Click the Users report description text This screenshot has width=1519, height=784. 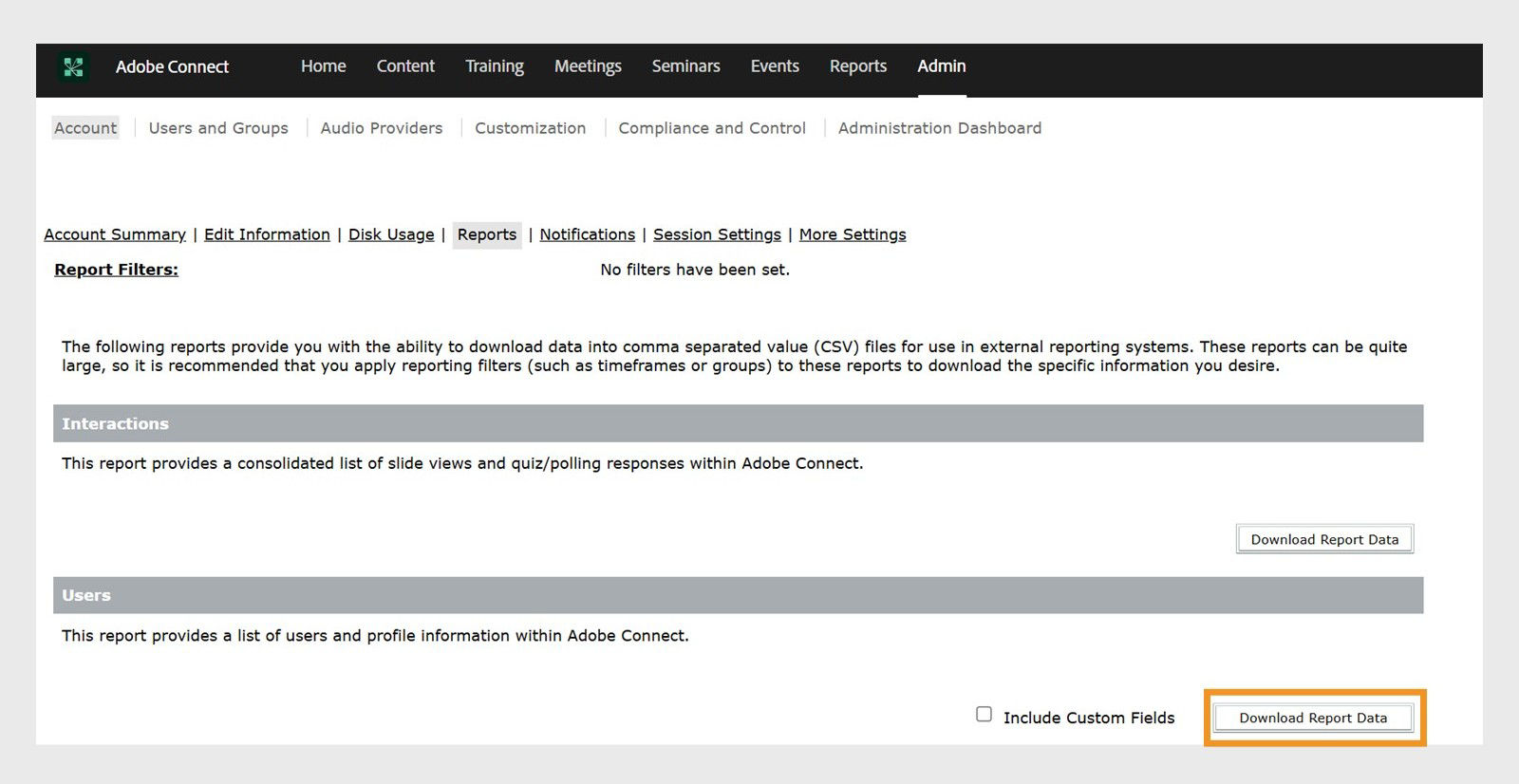(375, 636)
